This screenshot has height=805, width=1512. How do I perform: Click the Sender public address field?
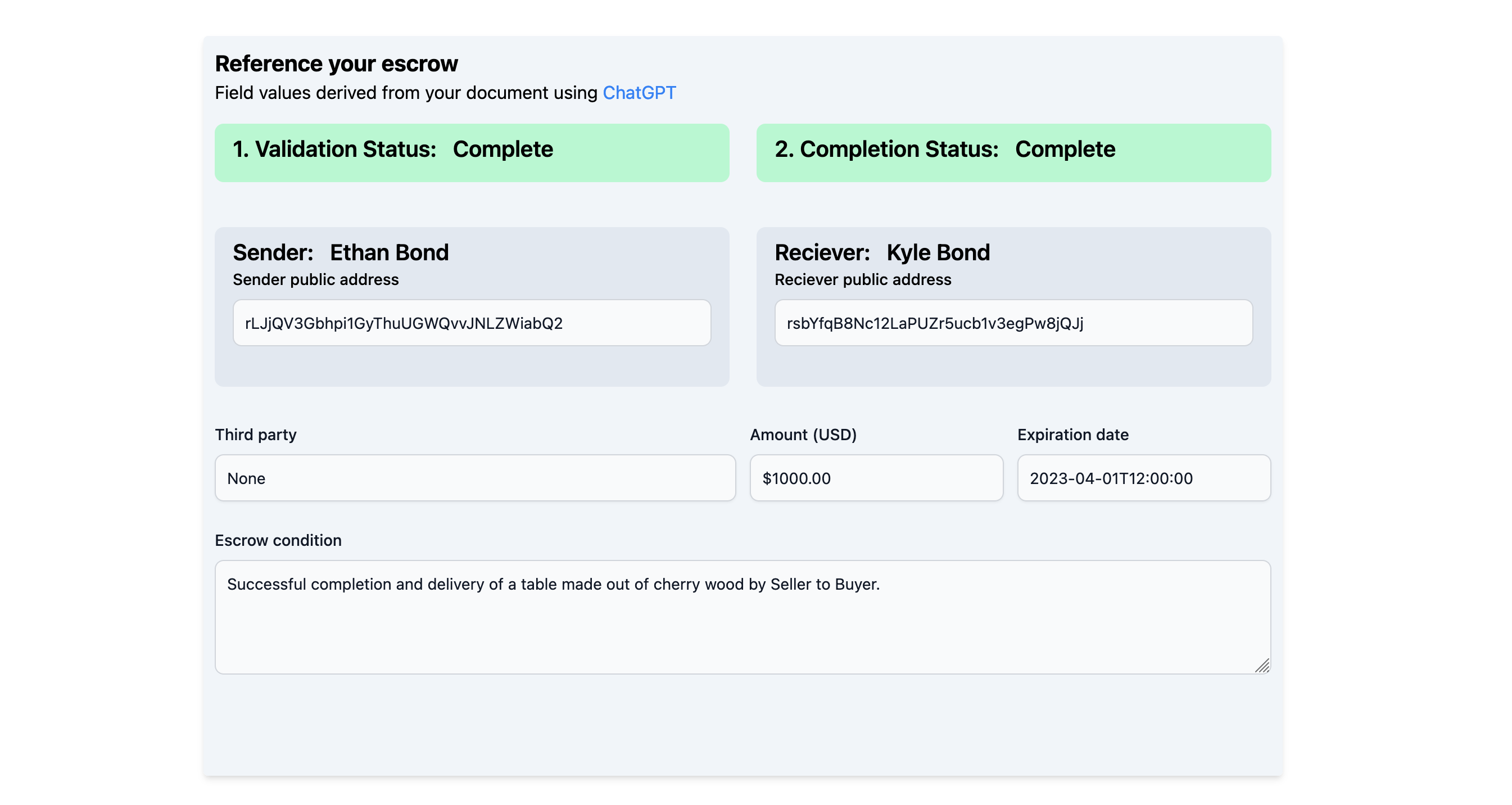click(472, 323)
